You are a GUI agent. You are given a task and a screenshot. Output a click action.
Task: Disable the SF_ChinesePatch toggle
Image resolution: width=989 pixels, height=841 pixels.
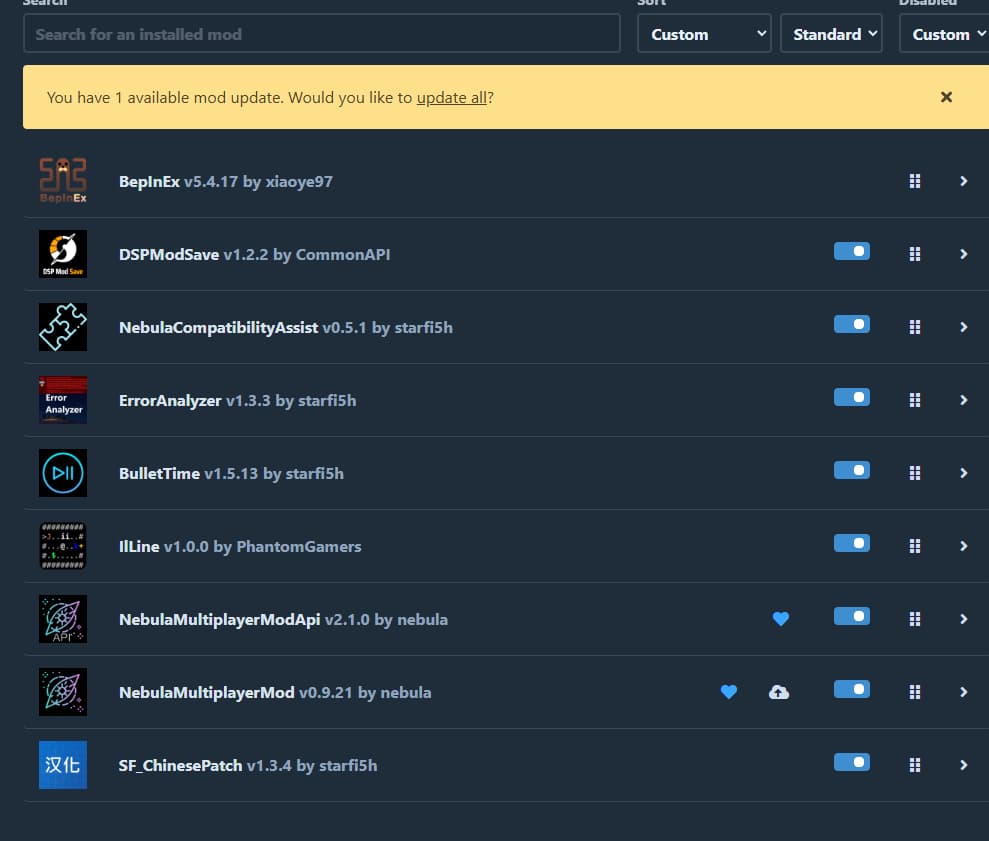(x=851, y=762)
